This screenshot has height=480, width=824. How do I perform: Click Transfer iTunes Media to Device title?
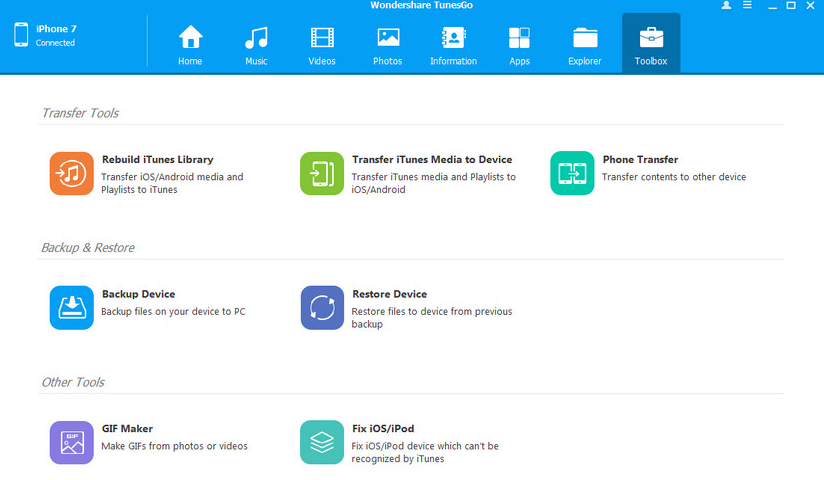432,159
